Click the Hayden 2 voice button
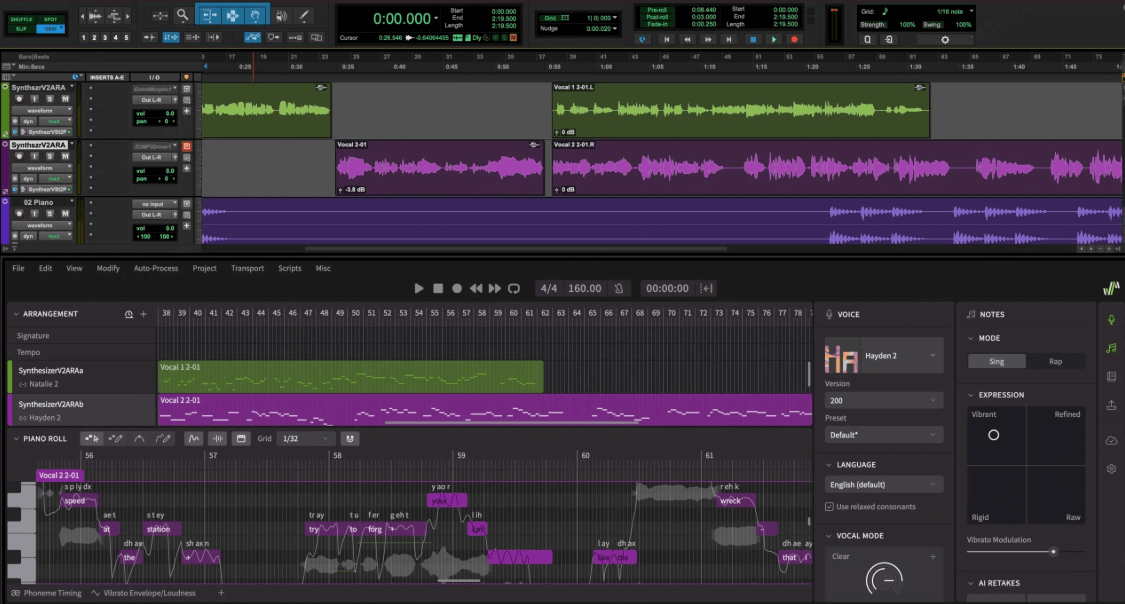The height and width of the screenshot is (604, 1125). (x=882, y=354)
